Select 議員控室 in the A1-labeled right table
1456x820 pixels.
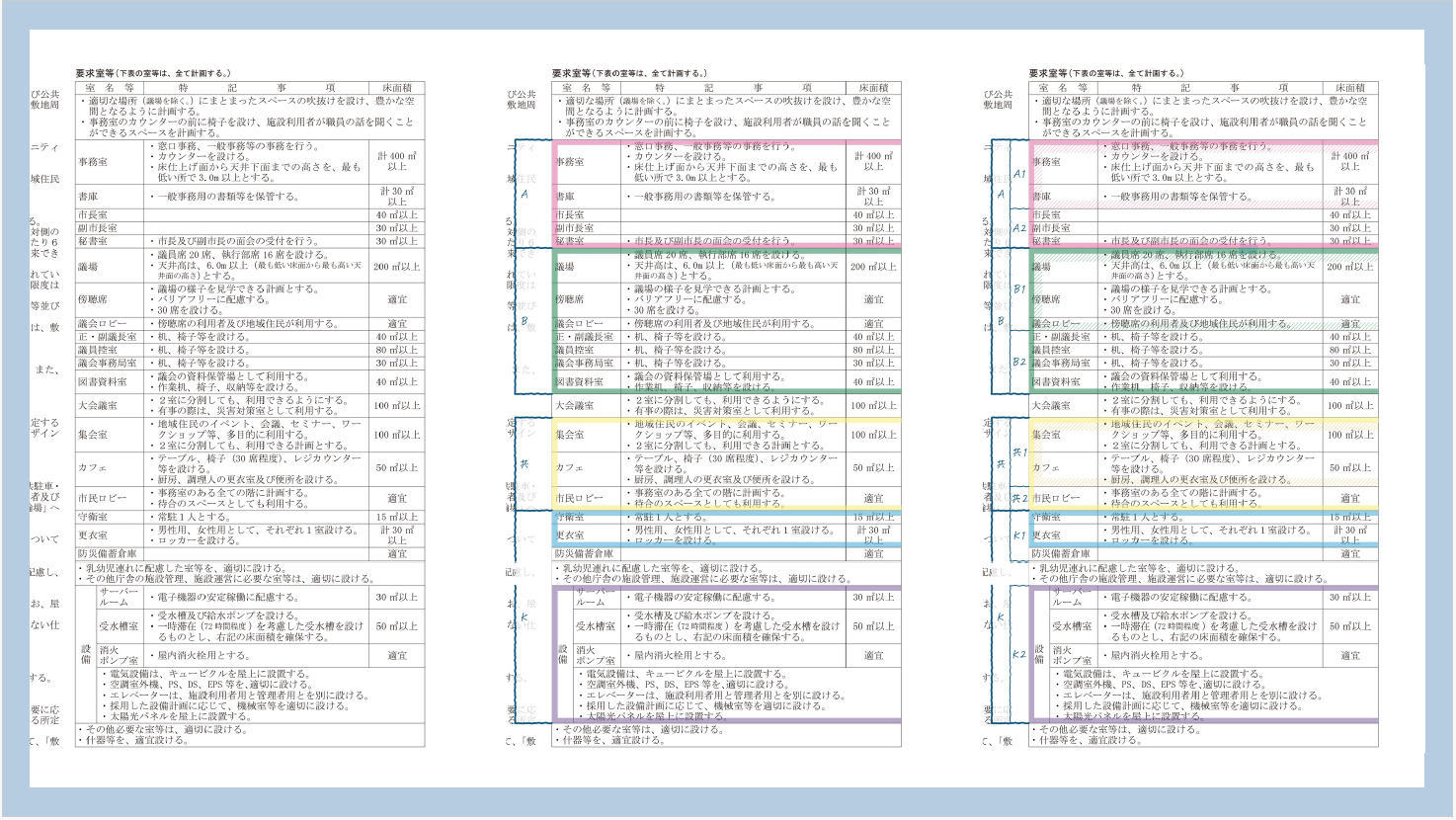pos(1051,350)
